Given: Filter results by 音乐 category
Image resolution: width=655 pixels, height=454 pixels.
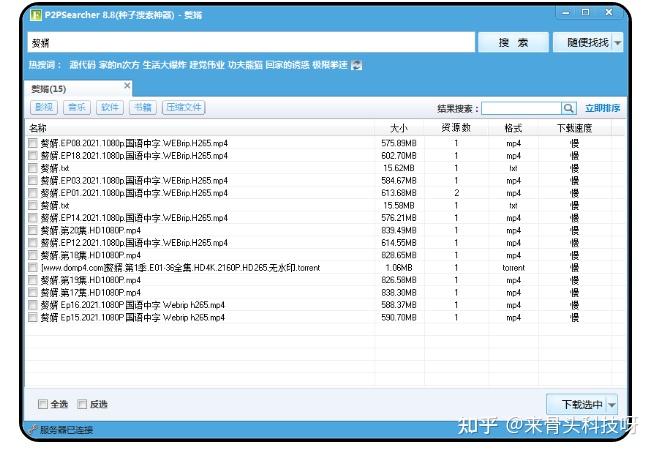Looking at the screenshot, I should tap(77, 108).
